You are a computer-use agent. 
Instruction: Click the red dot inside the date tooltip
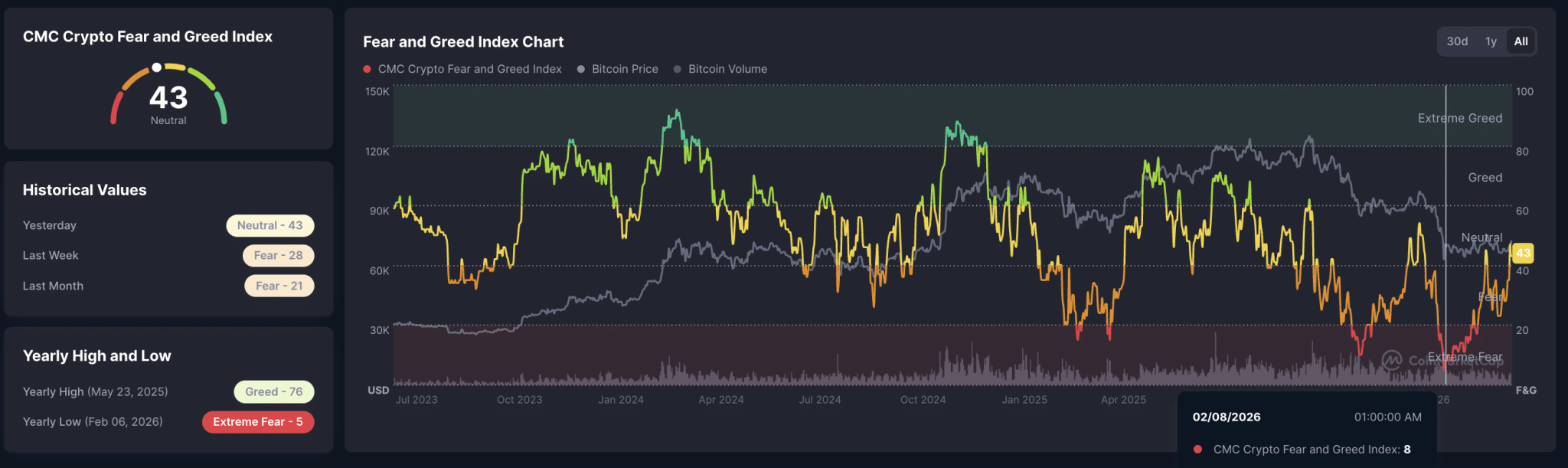click(1197, 450)
